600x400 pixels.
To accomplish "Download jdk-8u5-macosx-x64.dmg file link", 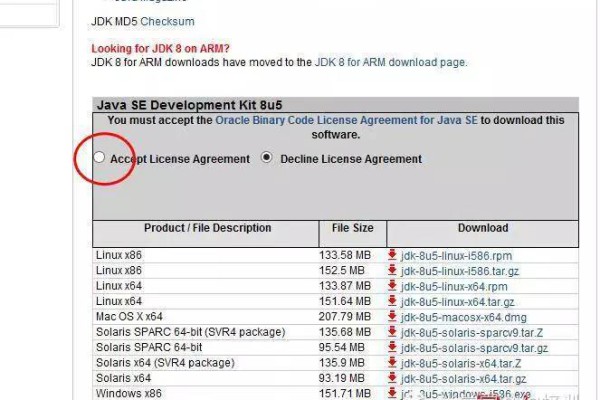I will tap(463, 318).
